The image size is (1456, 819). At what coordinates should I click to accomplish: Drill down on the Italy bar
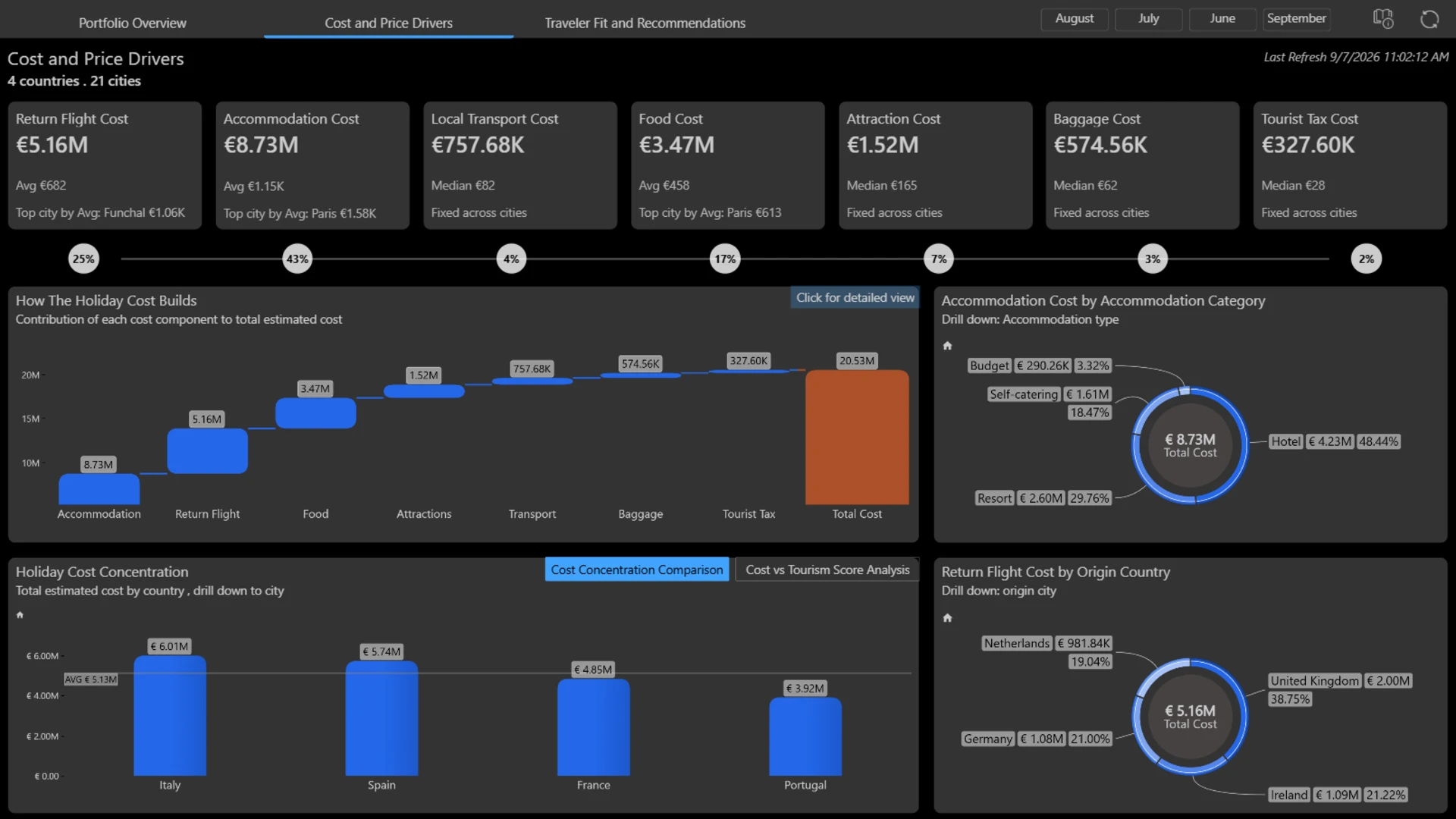pos(170,716)
